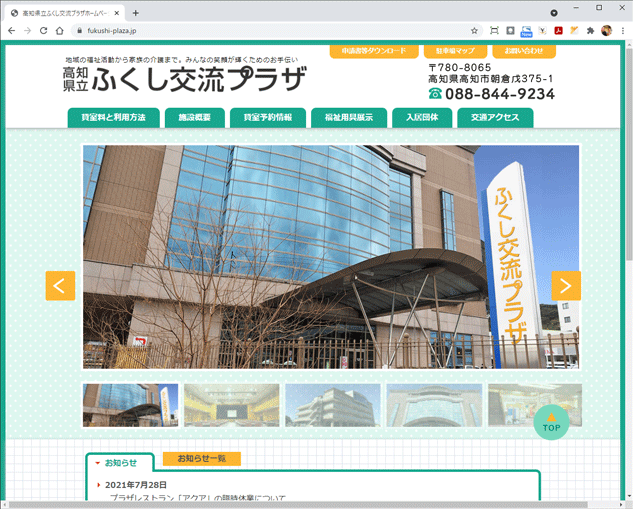Open 入居団体 menu tab
The height and width of the screenshot is (509, 633).
pos(422,117)
